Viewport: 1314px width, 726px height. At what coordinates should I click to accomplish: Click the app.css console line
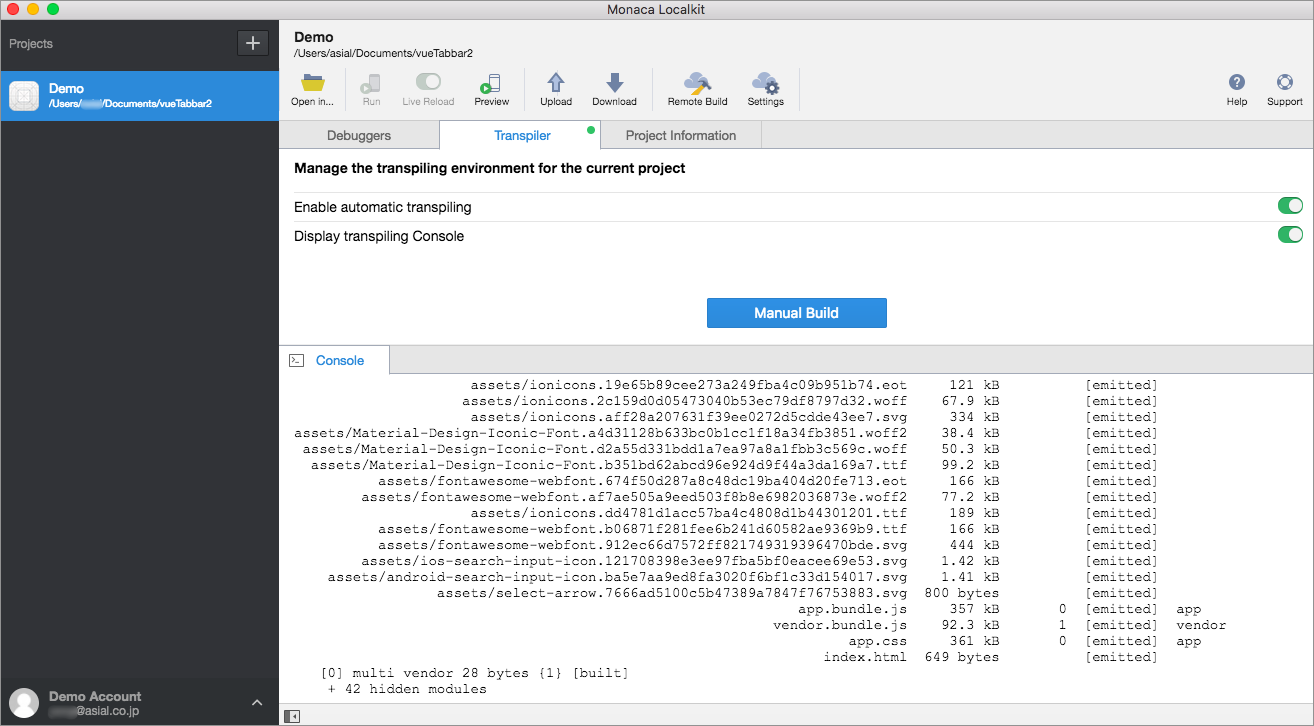[x=1024, y=641]
